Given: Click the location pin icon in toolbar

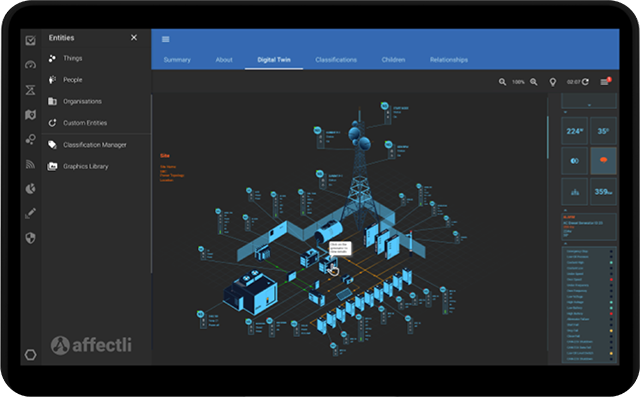Looking at the screenshot, I should (553, 82).
